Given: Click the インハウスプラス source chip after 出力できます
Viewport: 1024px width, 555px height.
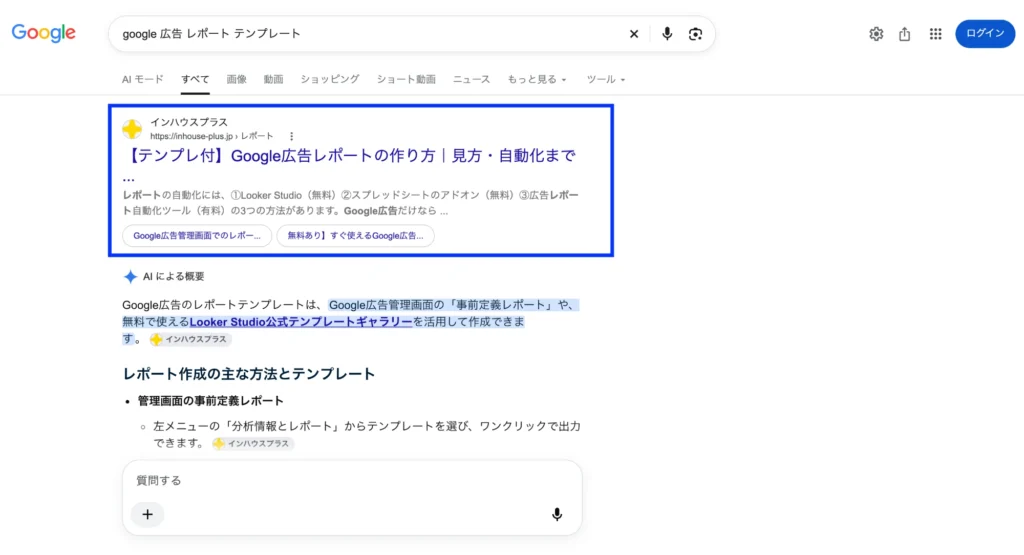Looking at the screenshot, I should pos(253,443).
